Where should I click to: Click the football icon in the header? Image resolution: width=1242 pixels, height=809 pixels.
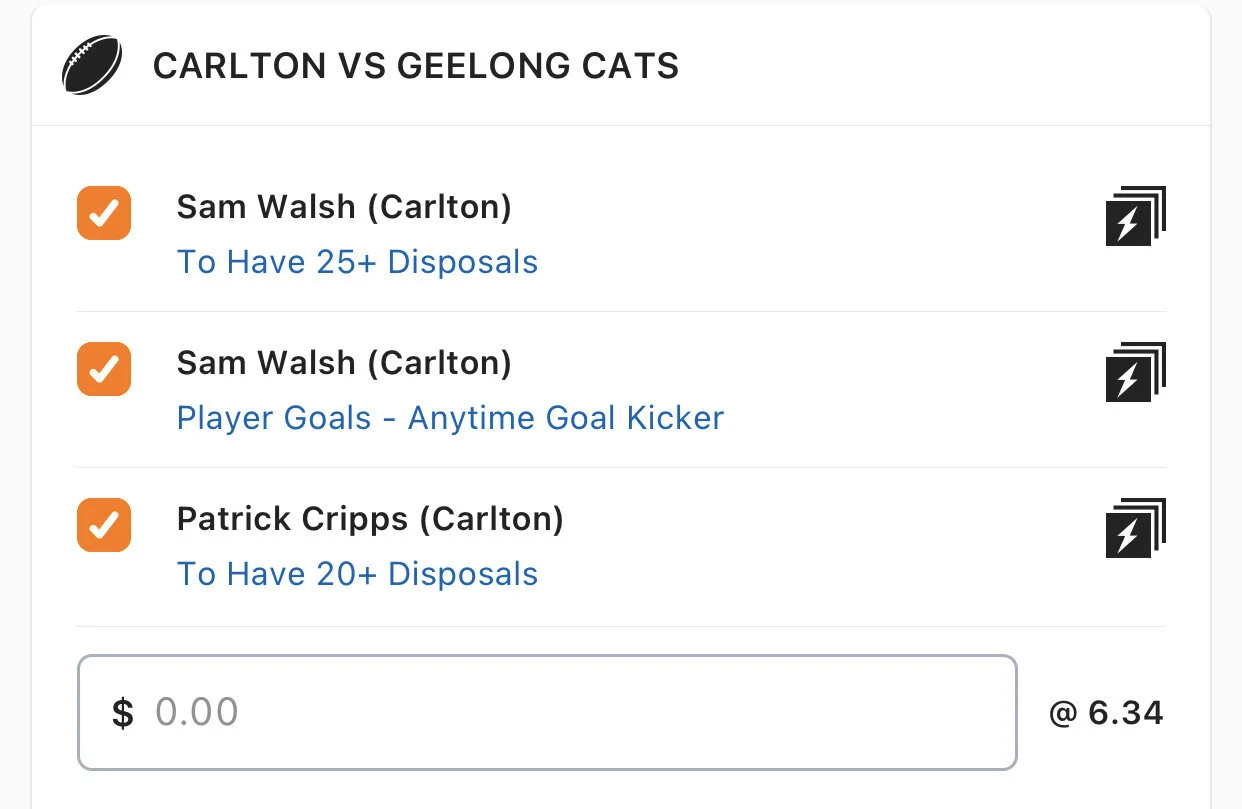click(92, 66)
